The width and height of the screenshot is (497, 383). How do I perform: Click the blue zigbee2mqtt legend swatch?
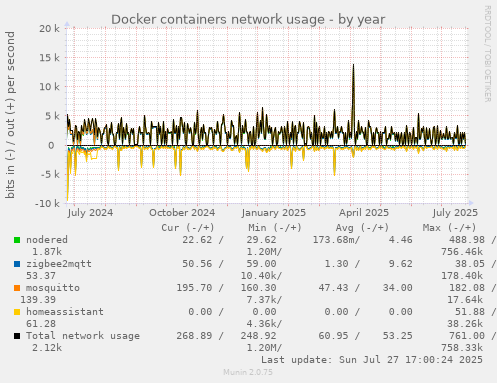click(x=17, y=264)
